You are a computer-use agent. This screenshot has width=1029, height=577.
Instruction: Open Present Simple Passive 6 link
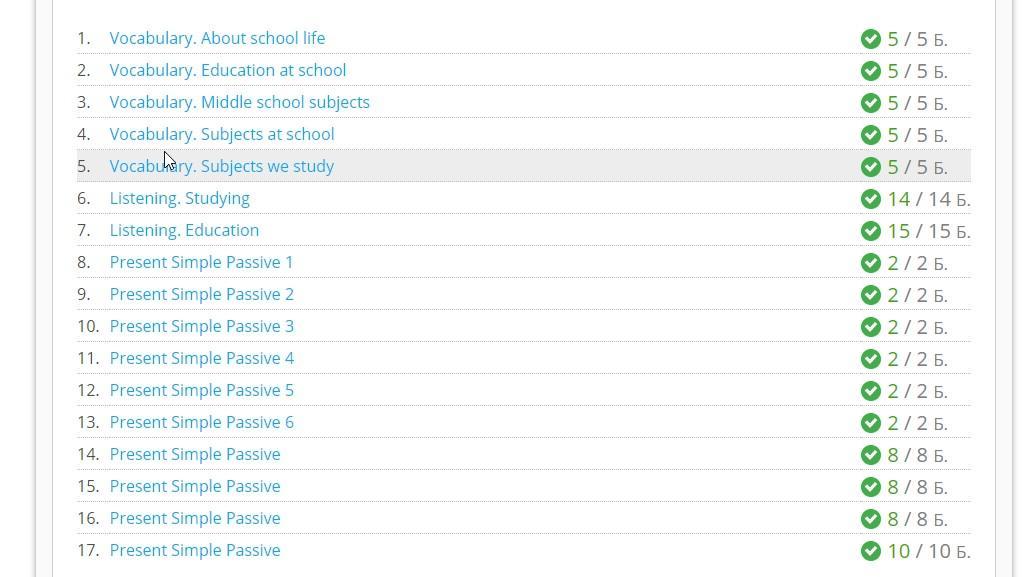201,422
